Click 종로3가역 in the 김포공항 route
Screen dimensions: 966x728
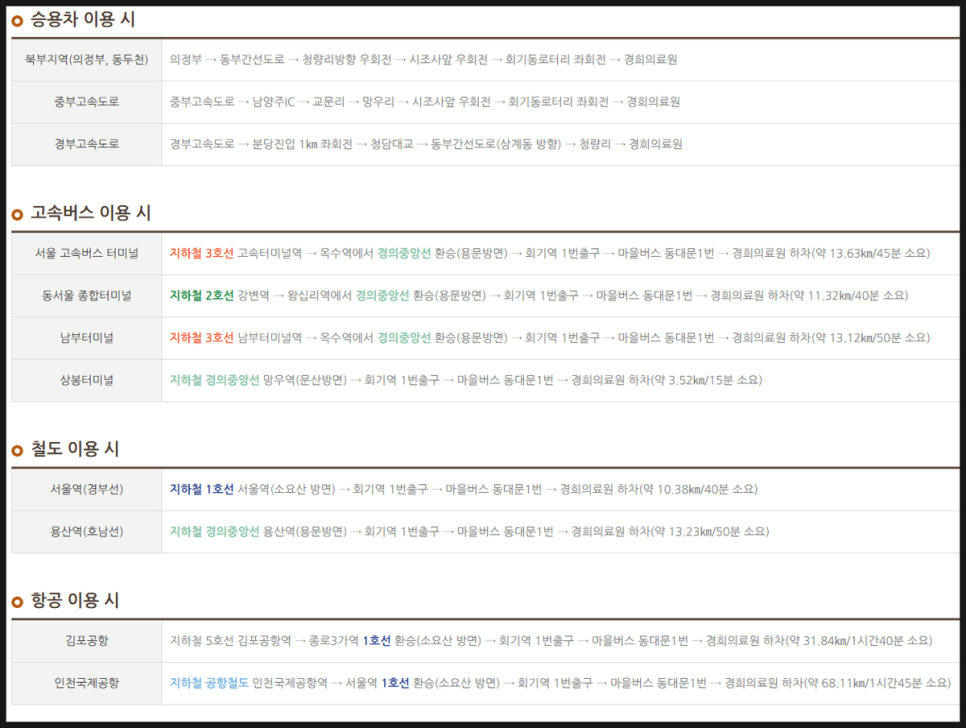pyautogui.click(x=333, y=641)
